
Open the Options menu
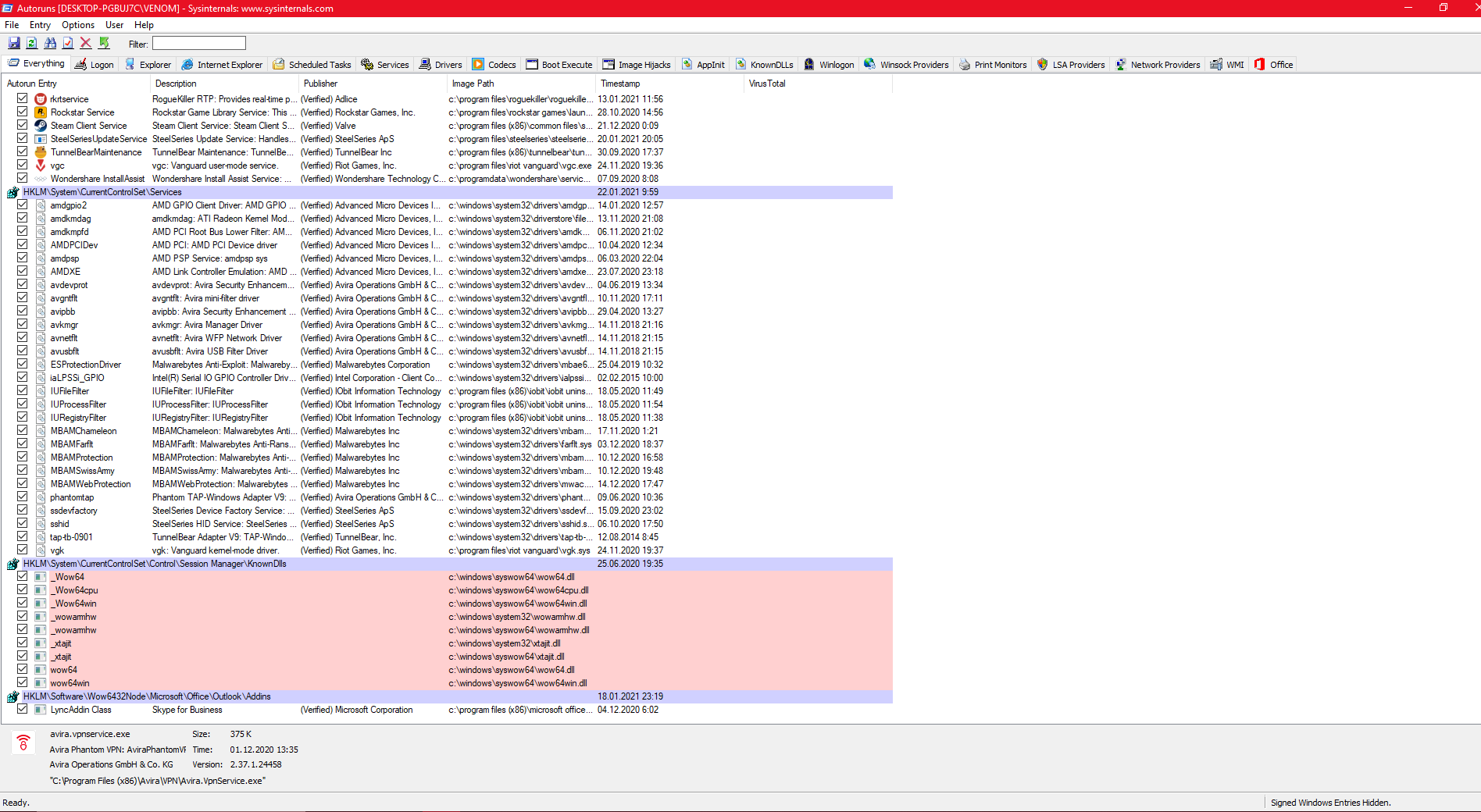(78, 25)
